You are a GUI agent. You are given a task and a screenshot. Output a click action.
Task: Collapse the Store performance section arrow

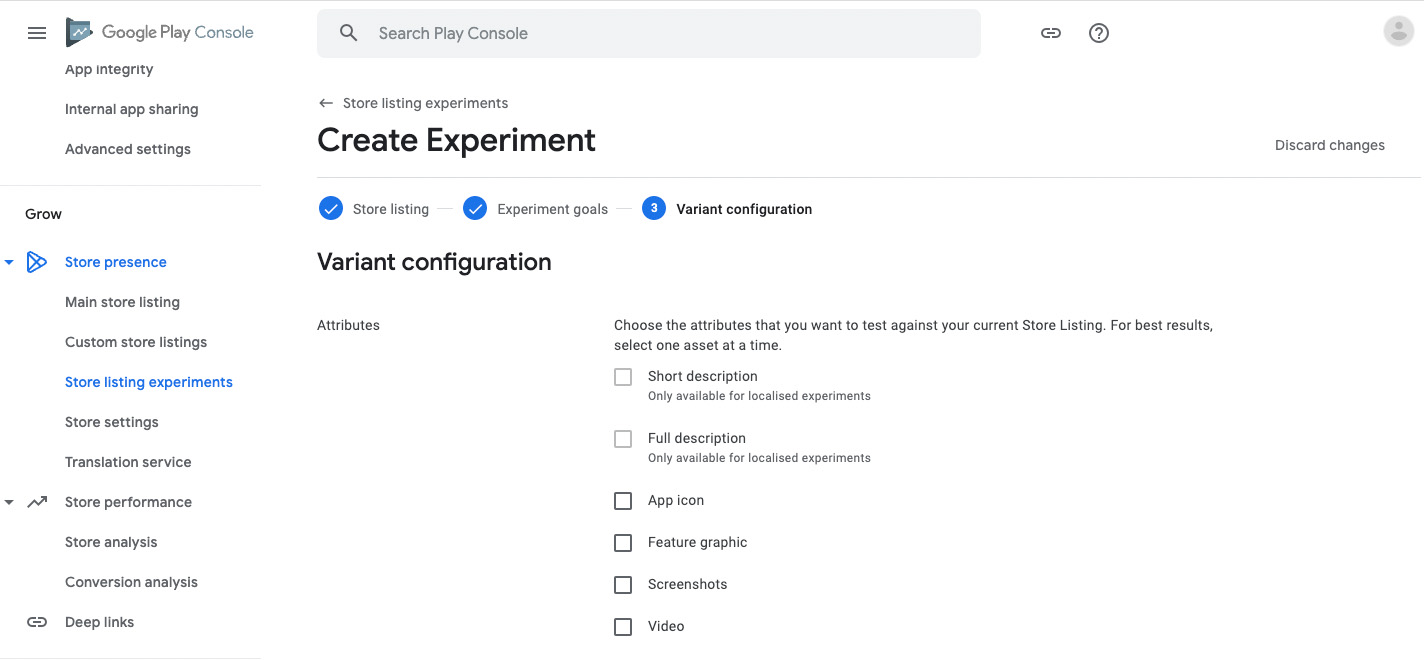9,502
